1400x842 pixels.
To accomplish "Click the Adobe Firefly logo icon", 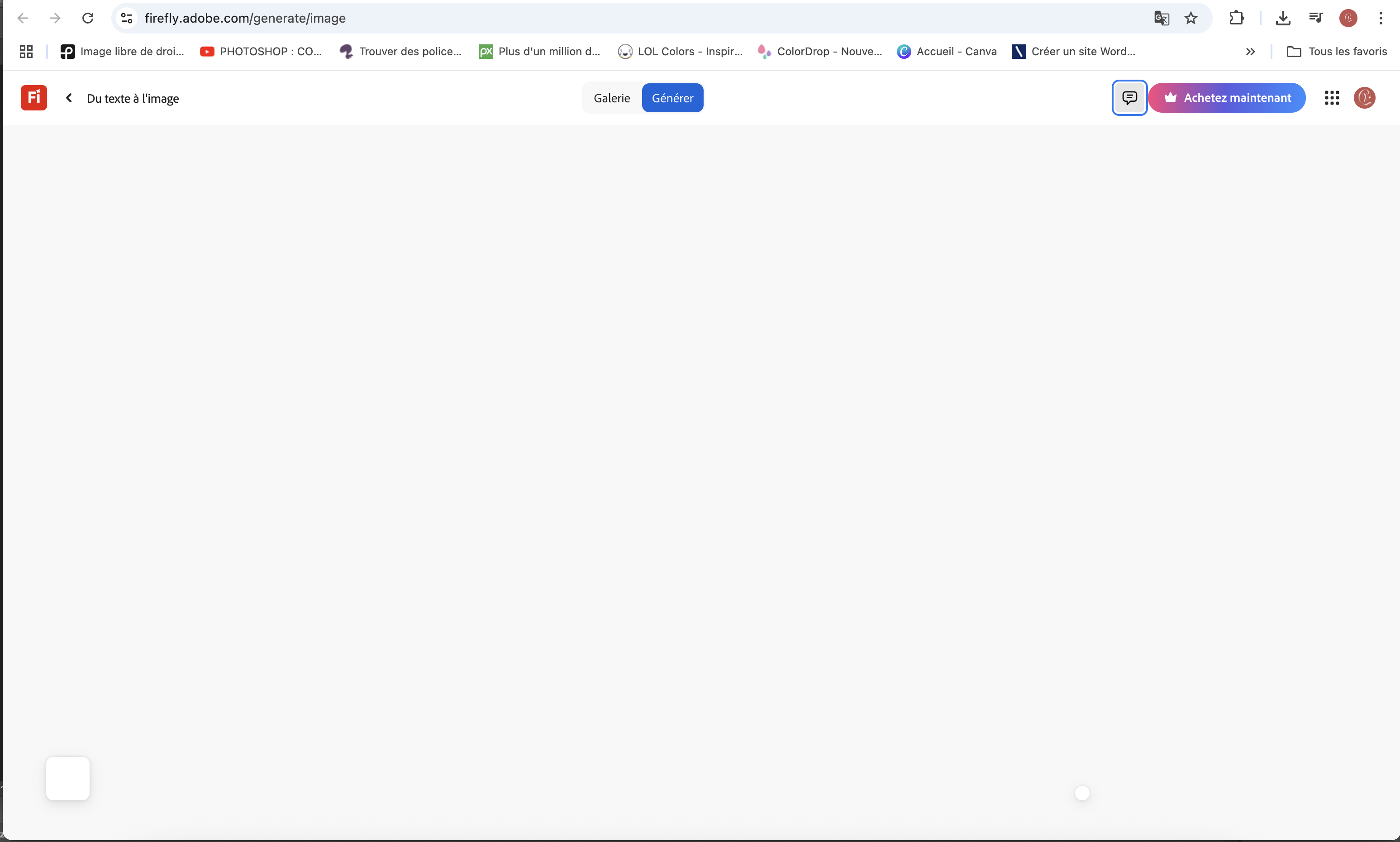I will click(33, 98).
